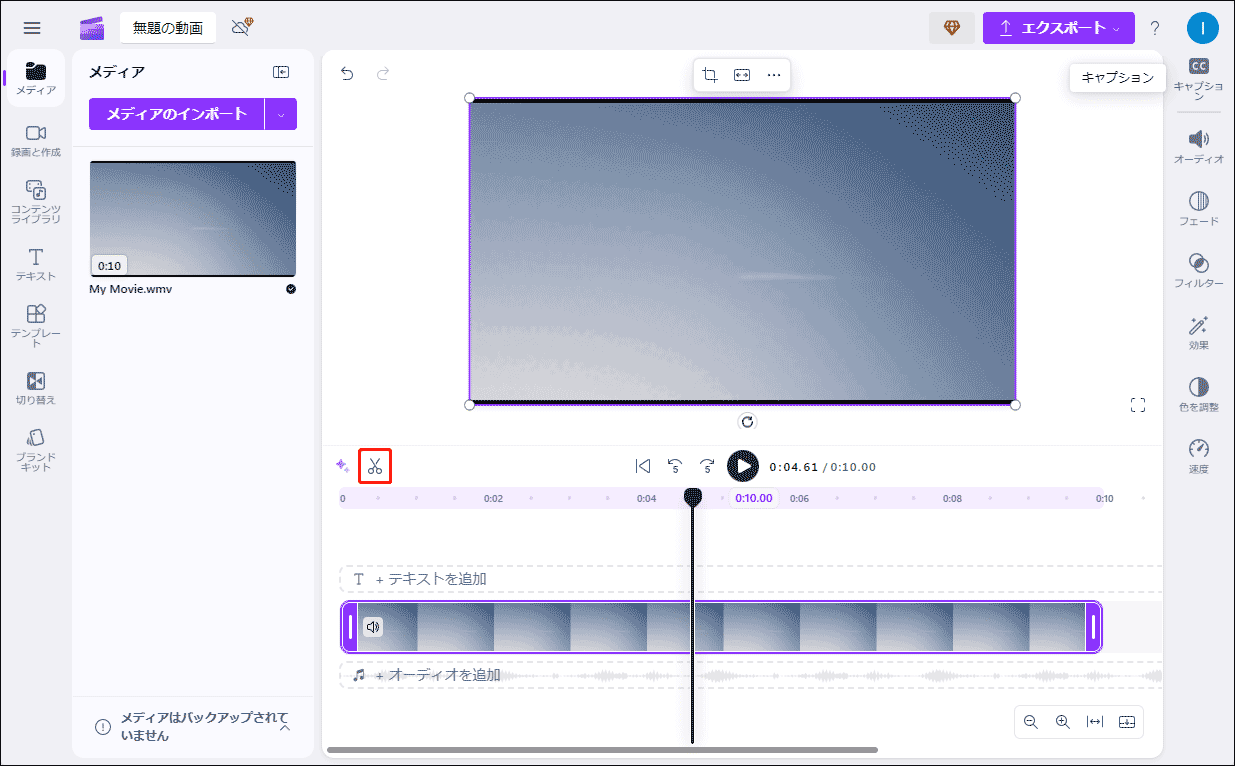This screenshot has width=1235, height=766.
Task: Redo the last edit
Action: pyautogui.click(x=383, y=73)
